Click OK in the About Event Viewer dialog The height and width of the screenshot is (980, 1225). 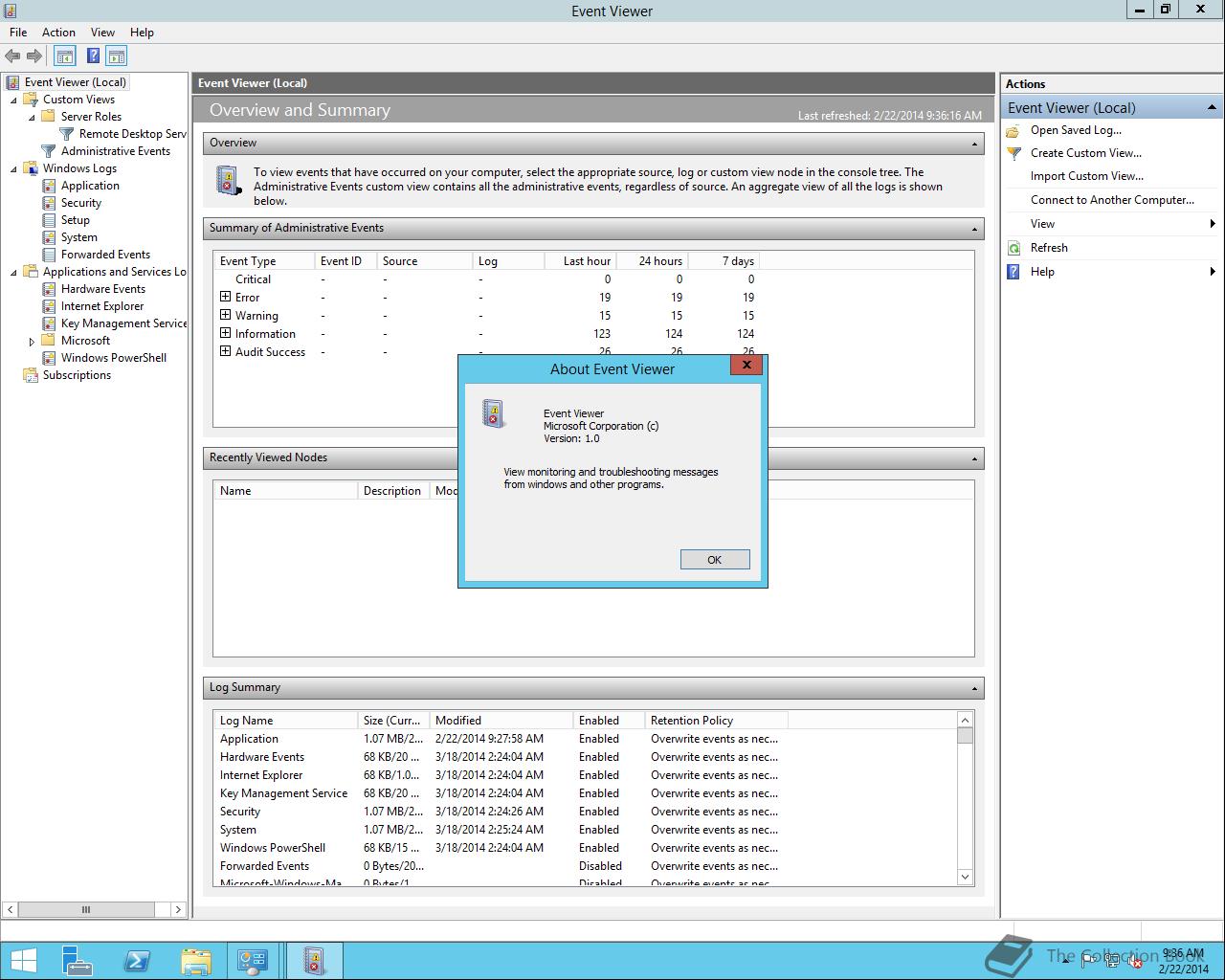click(x=714, y=559)
